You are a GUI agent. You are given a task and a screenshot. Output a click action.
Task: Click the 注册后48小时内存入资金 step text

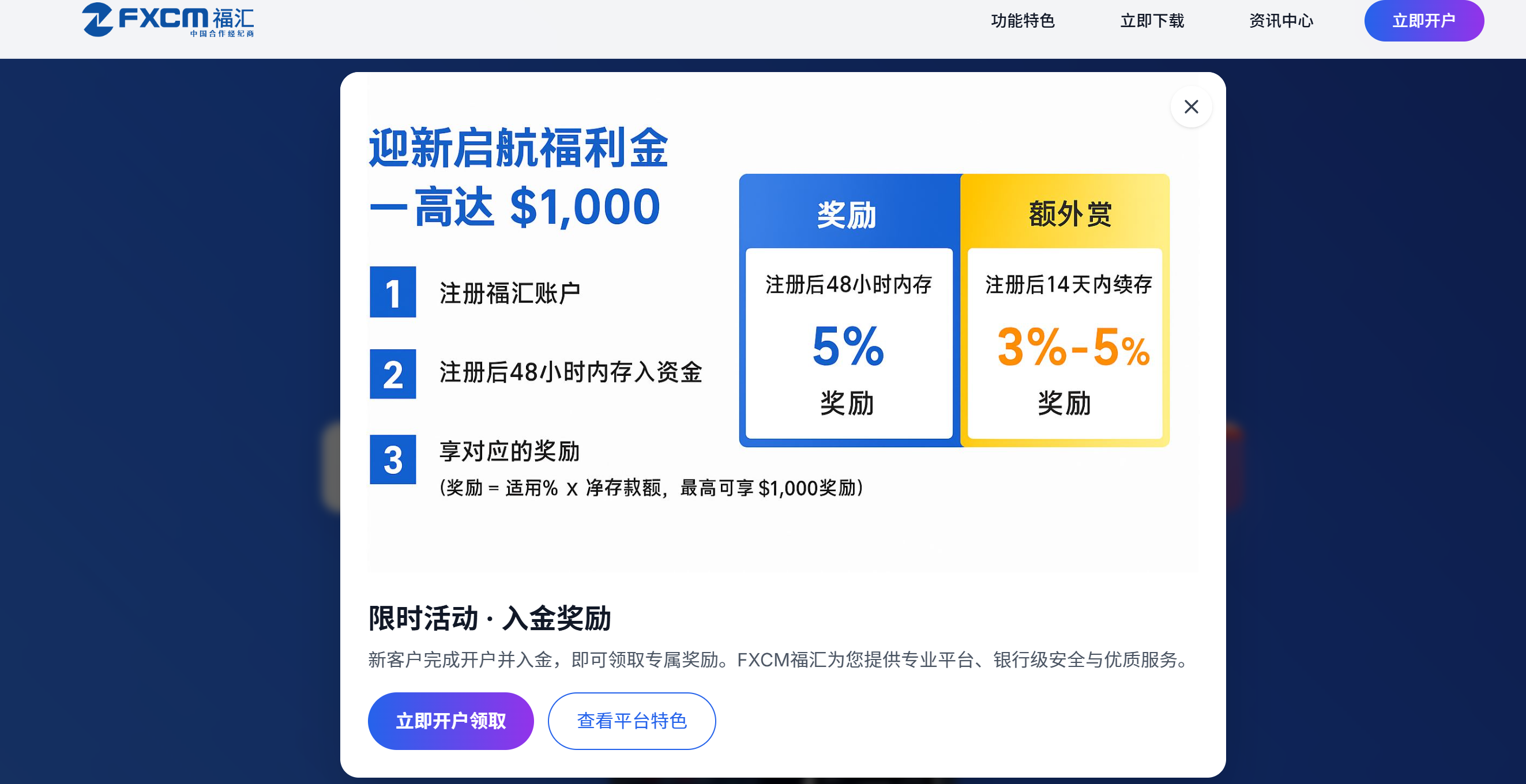pyautogui.click(x=570, y=373)
